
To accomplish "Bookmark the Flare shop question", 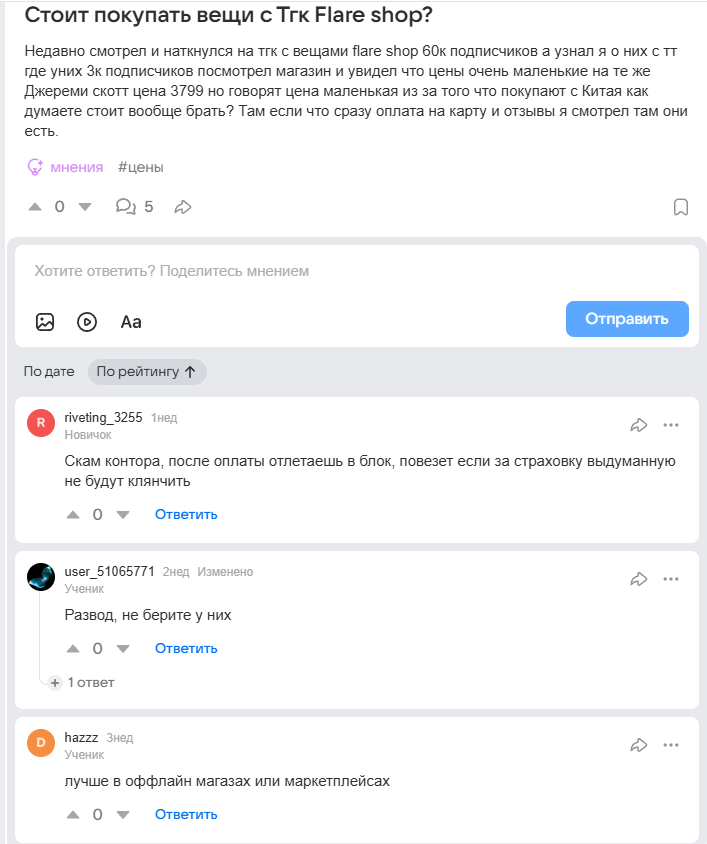I will coord(680,207).
